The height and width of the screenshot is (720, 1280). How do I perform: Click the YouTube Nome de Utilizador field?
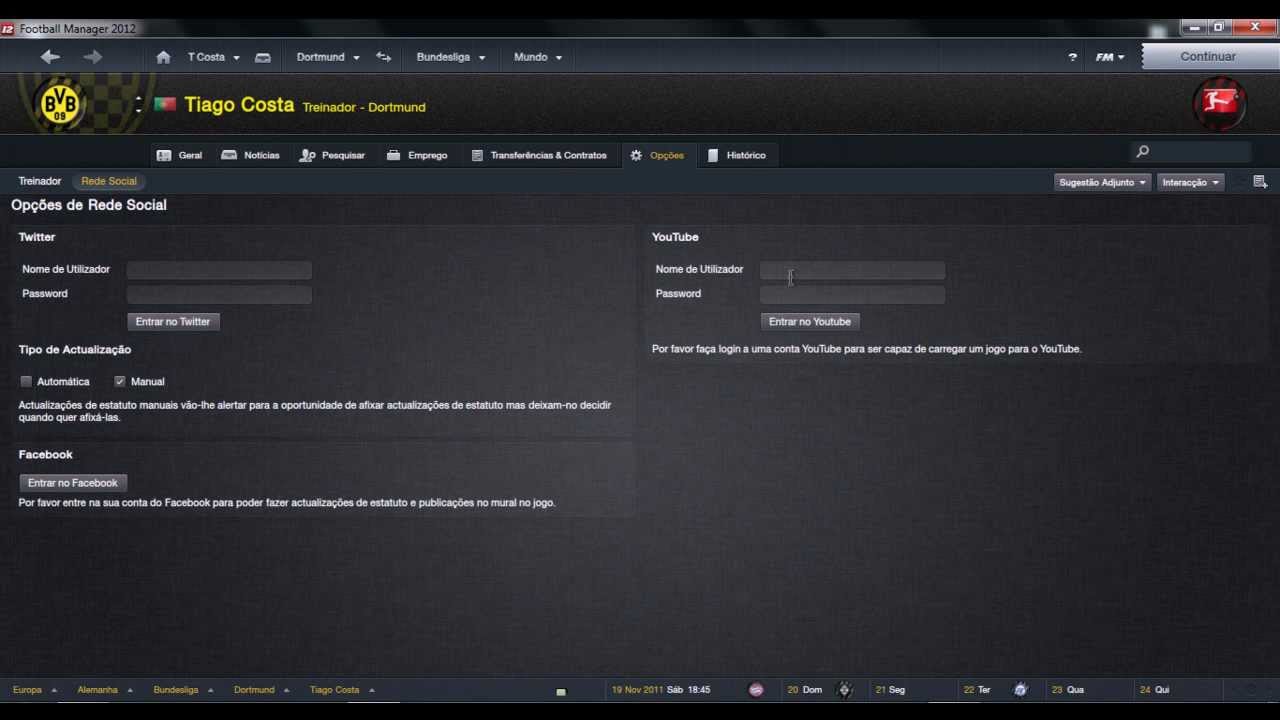[853, 270]
